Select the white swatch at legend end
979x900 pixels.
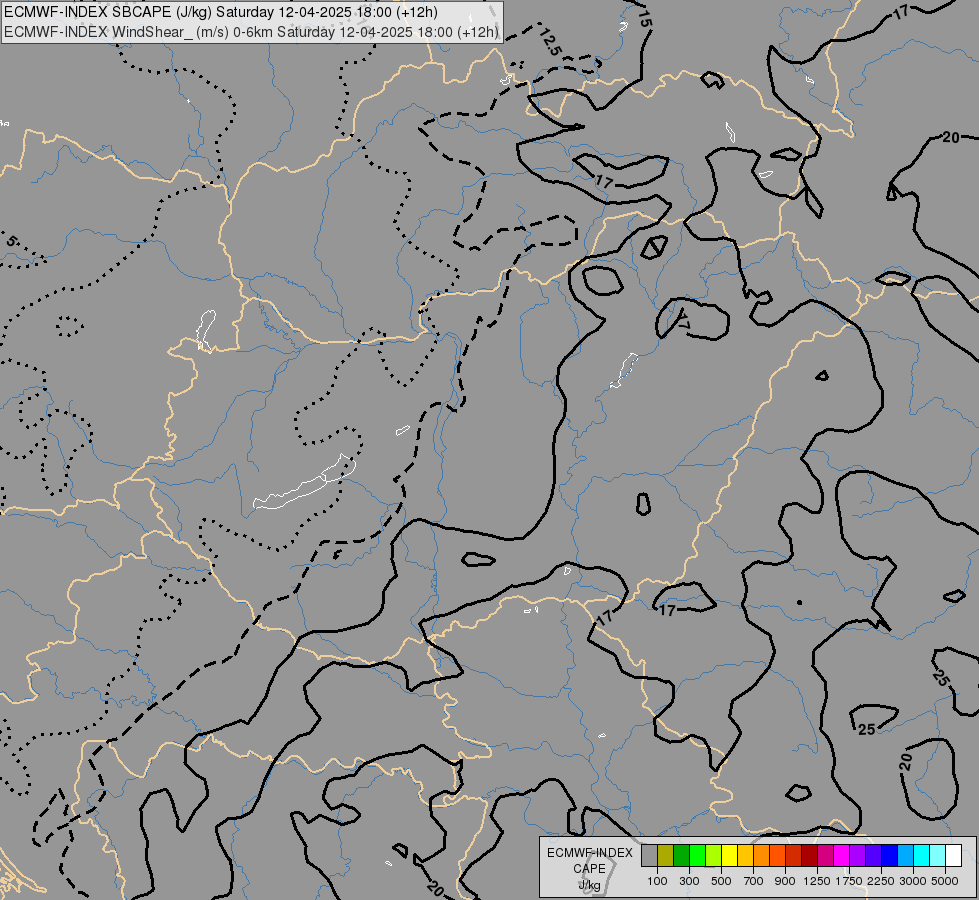[953, 855]
